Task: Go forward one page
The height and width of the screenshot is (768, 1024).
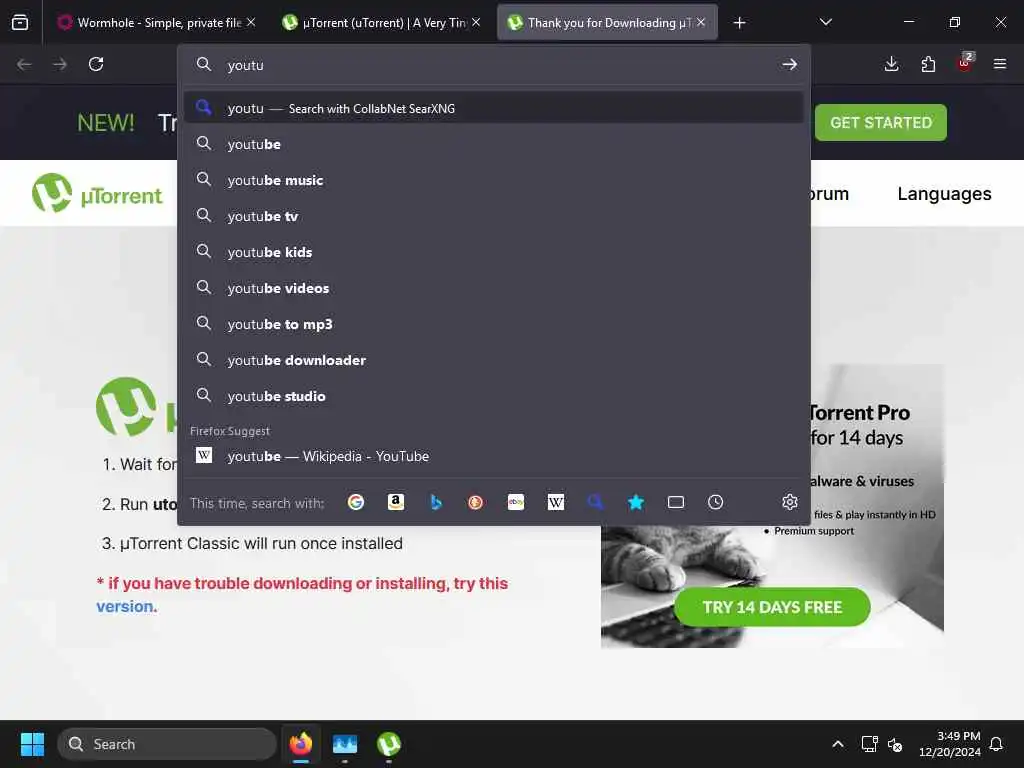Action: pyautogui.click(x=60, y=64)
